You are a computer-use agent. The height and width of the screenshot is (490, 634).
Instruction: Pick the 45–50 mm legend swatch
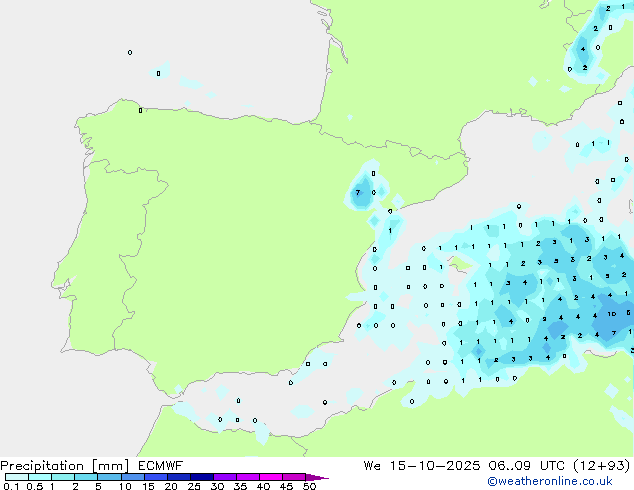pyautogui.click(x=294, y=477)
